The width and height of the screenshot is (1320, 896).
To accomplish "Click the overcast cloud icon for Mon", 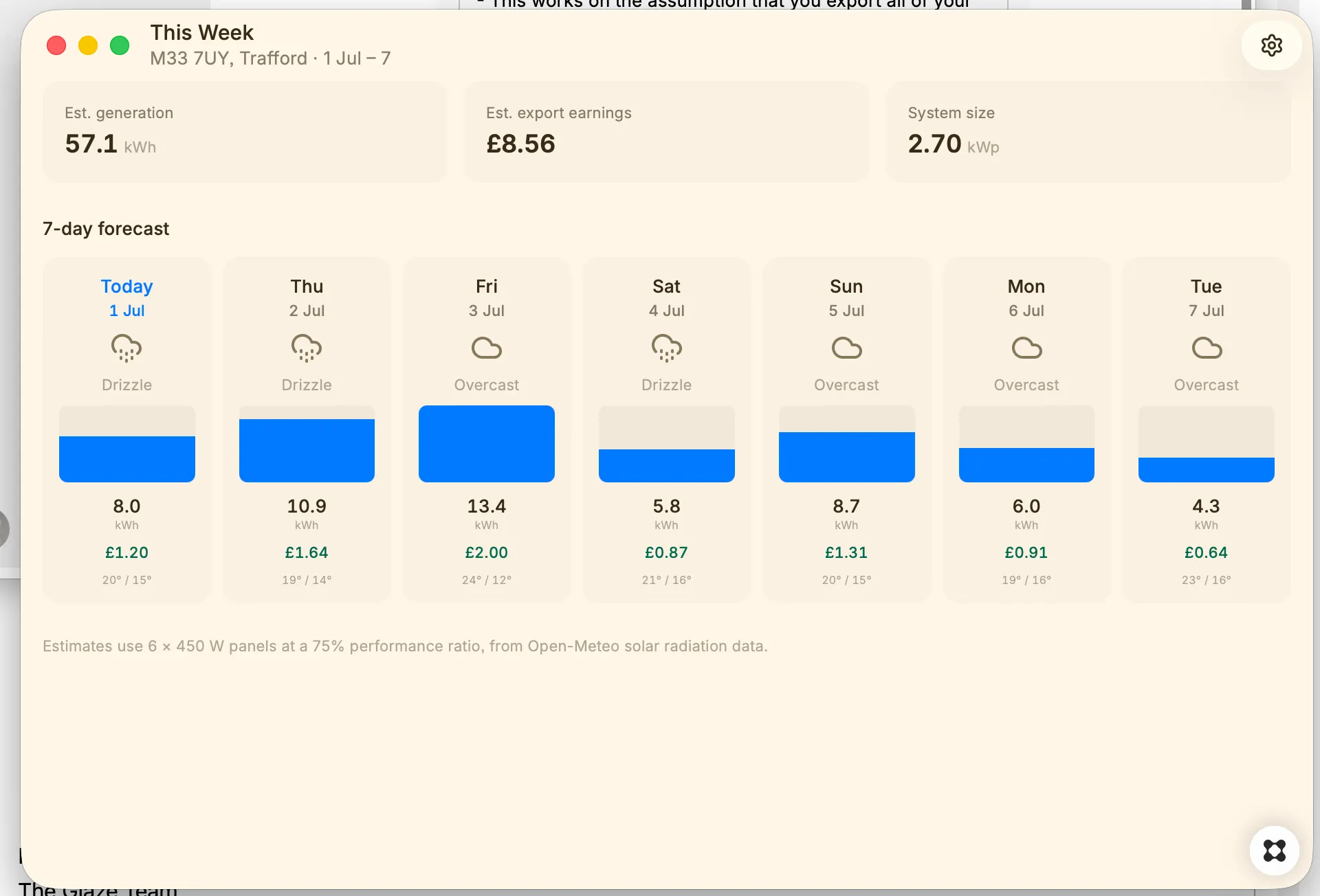I will pos(1026,348).
